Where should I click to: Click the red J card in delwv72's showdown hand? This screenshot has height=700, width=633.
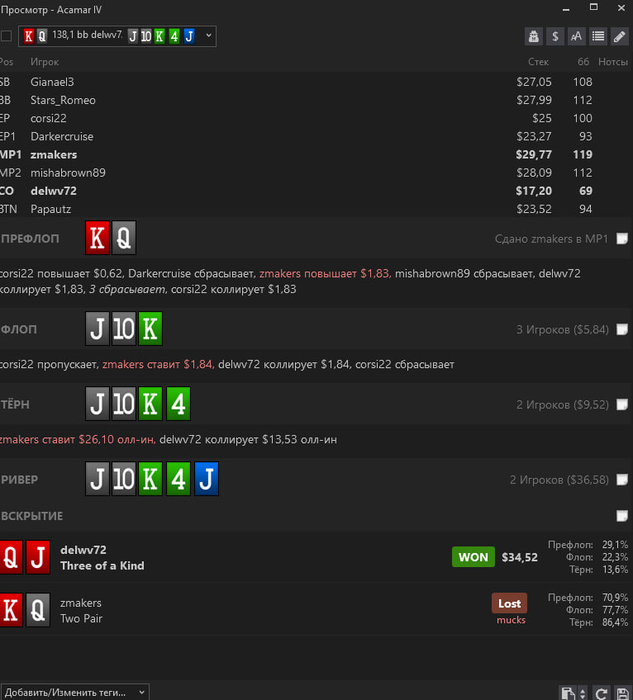point(37,557)
